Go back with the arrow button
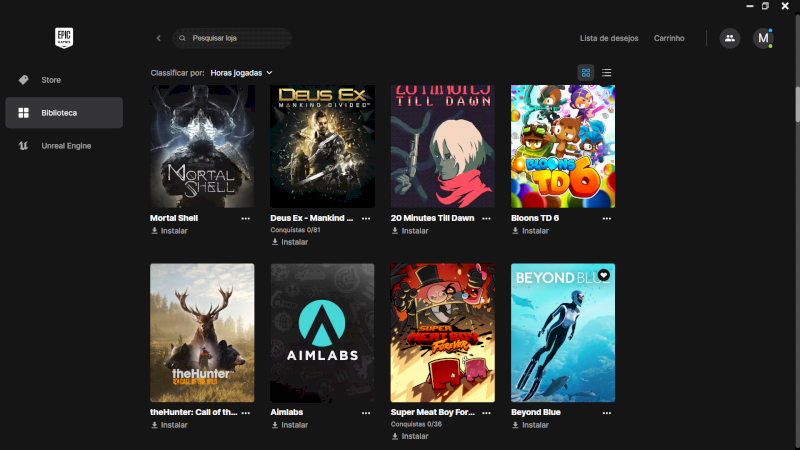The width and height of the screenshot is (800, 450). click(x=159, y=38)
